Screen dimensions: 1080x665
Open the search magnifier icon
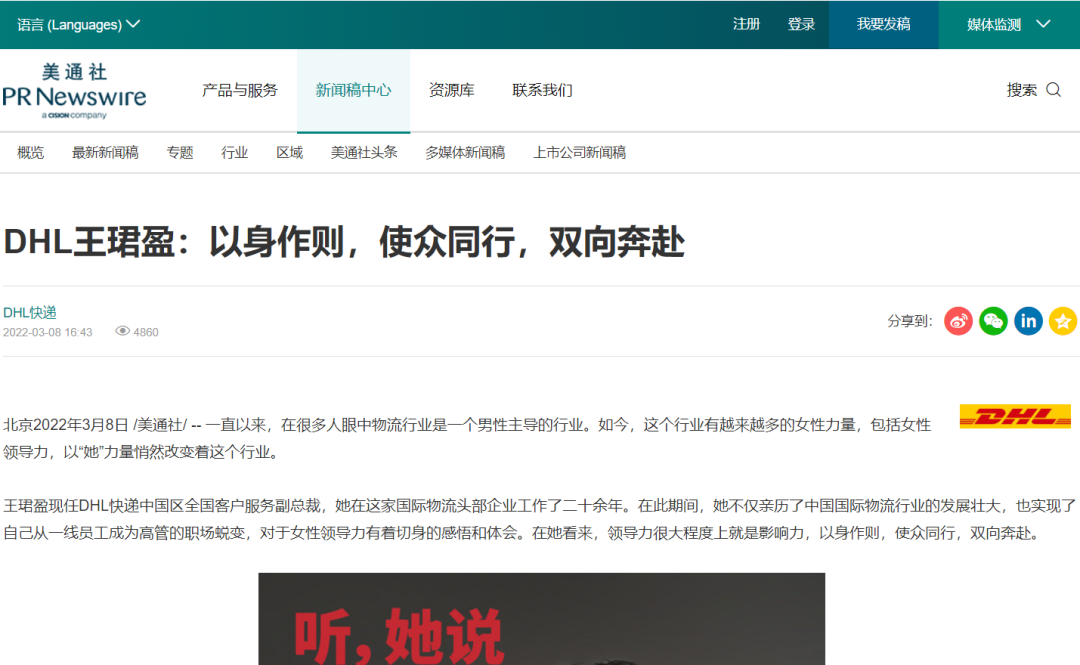[1054, 89]
